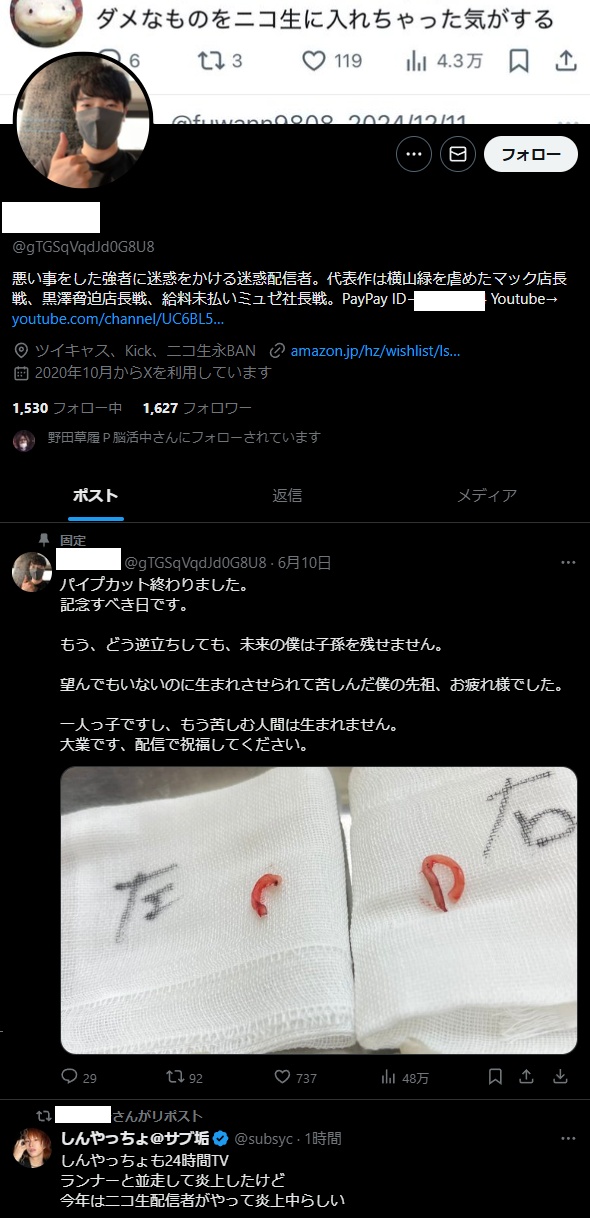Screen dimensions: 590x1218
Task: Bookmark the pinned post
Action: (x=495, y=1077)
